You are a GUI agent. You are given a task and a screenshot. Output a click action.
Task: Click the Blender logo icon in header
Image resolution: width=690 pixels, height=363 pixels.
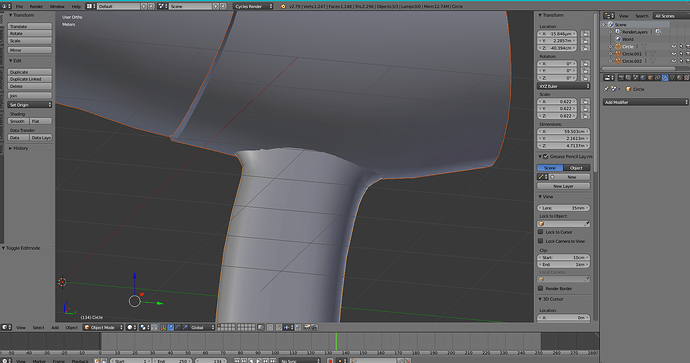pos(283,6)
